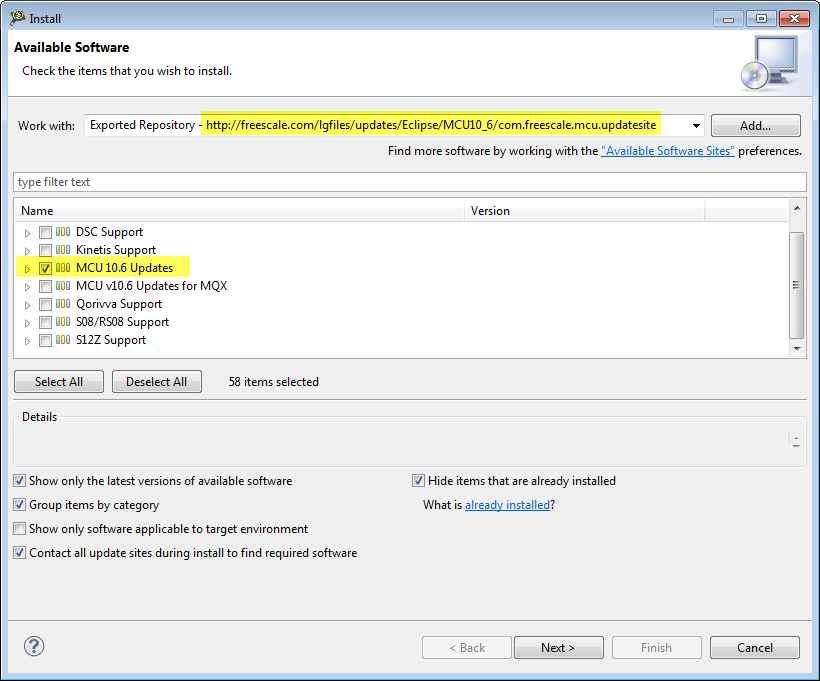Expand the Kinetis Support tree node
The image size is (820, 681).
tap(27, 251)
